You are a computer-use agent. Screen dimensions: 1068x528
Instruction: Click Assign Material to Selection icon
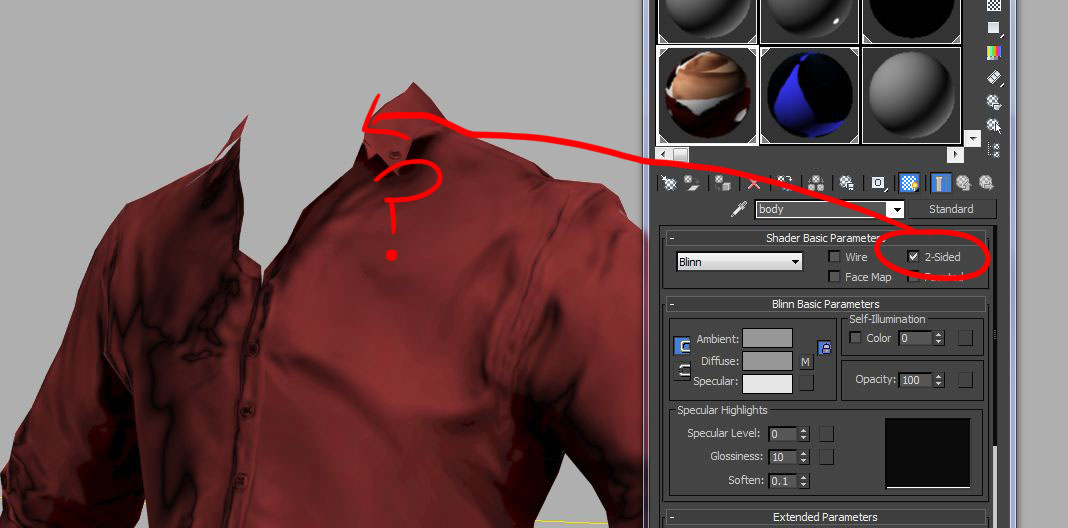tap(722, 183)
